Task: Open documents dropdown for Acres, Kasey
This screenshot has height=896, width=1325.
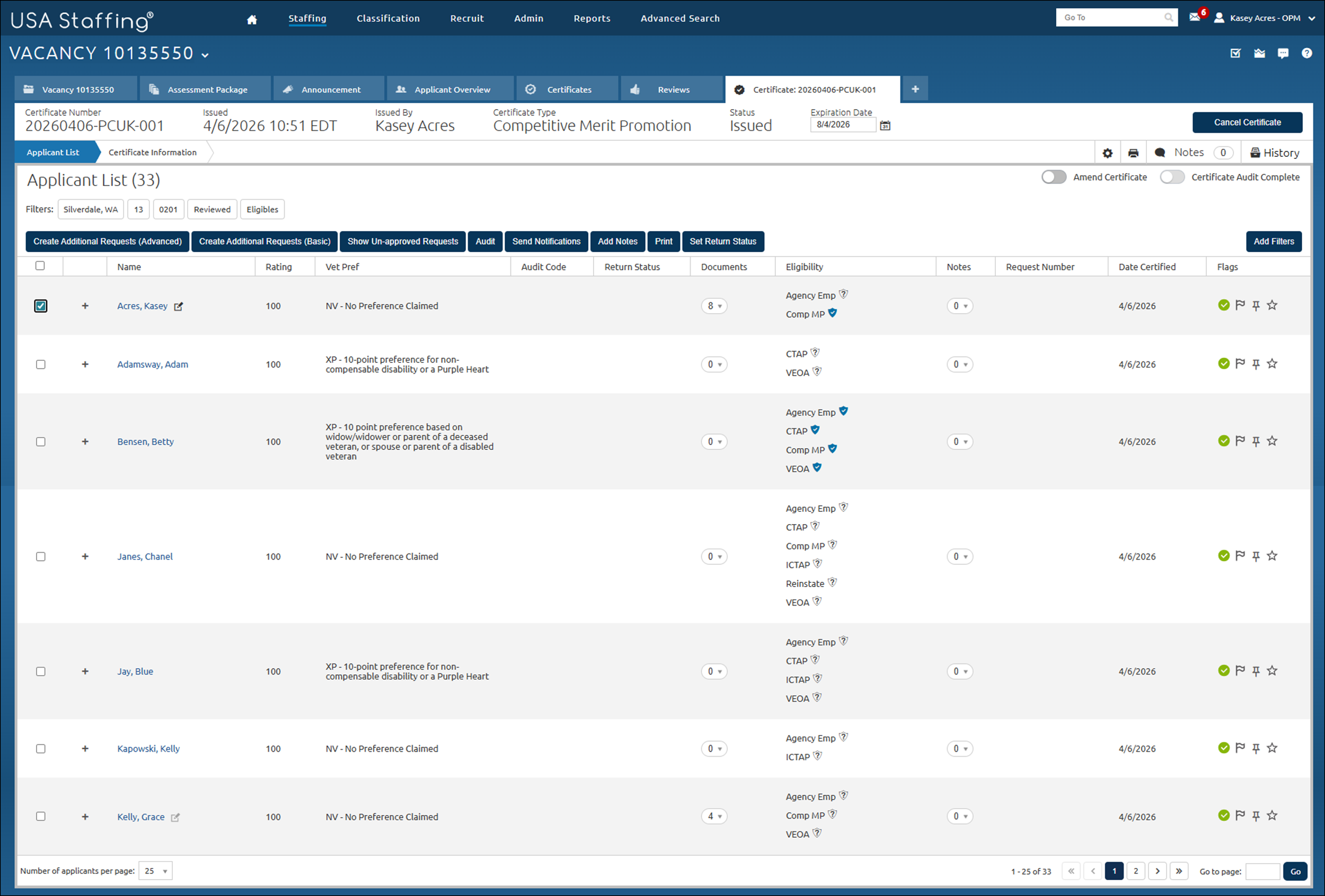Action: tap(714, 306)
